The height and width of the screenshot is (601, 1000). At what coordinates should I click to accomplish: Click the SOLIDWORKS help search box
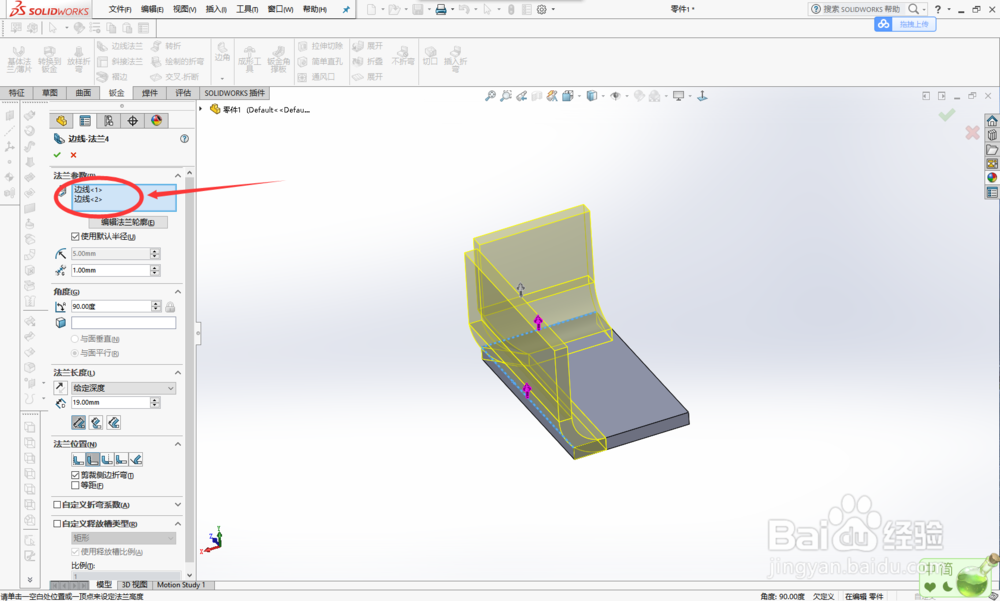pyautogui.click(x=857, y=9)
